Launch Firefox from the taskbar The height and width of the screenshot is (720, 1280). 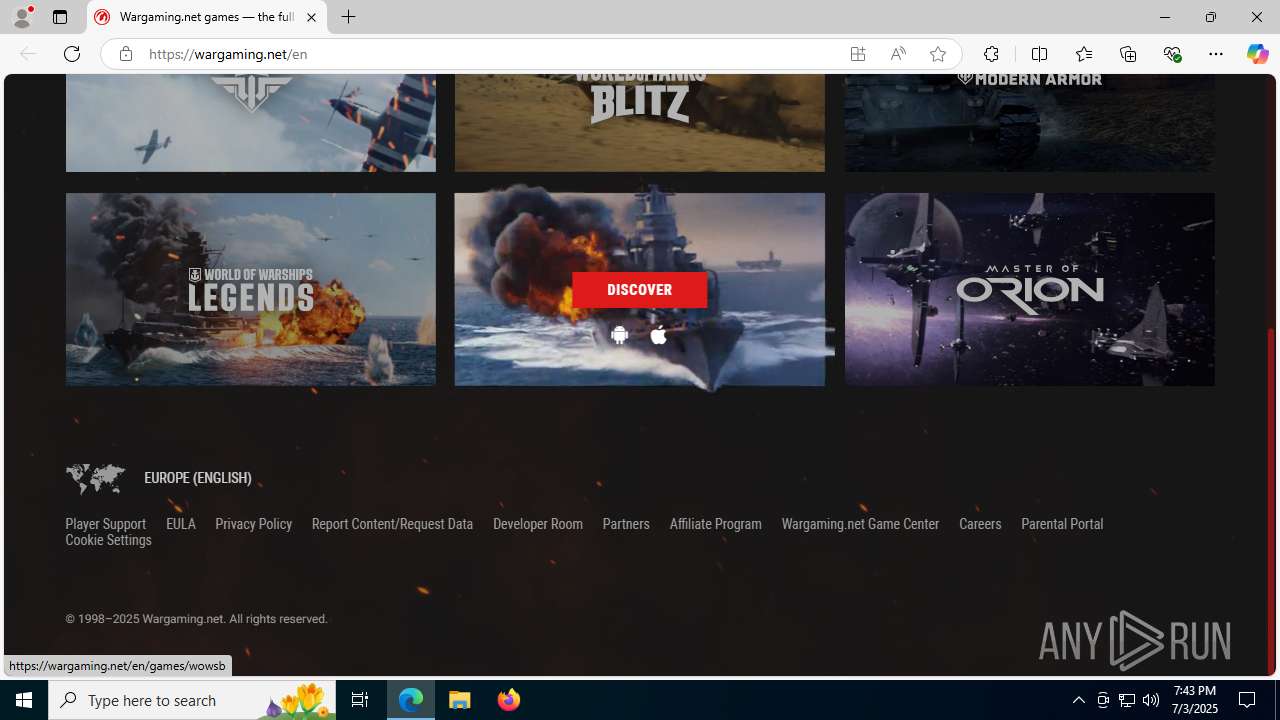point(508,700)
